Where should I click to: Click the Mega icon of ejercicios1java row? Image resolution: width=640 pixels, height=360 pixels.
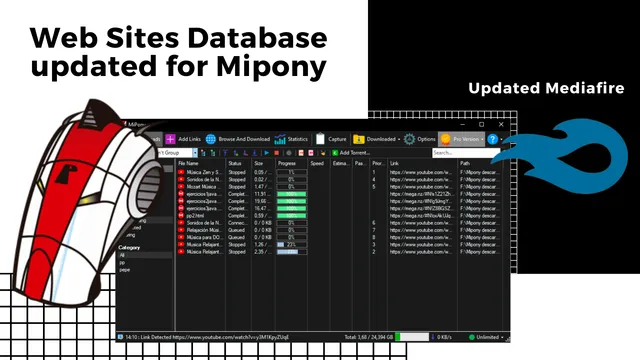181,194
